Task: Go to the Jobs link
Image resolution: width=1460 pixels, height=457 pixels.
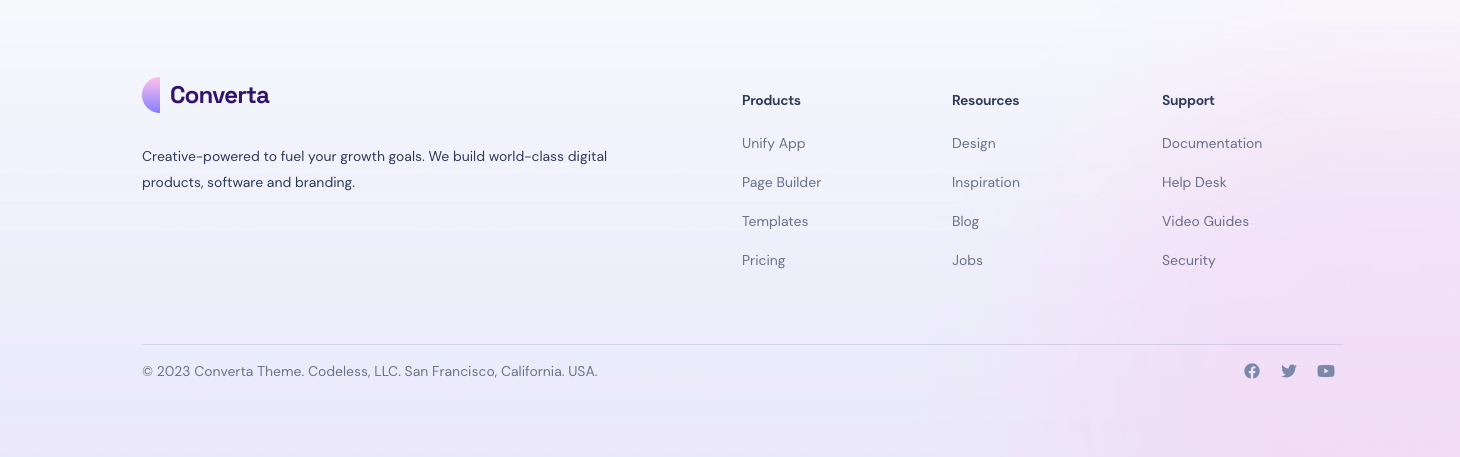Action: point(967,260)
